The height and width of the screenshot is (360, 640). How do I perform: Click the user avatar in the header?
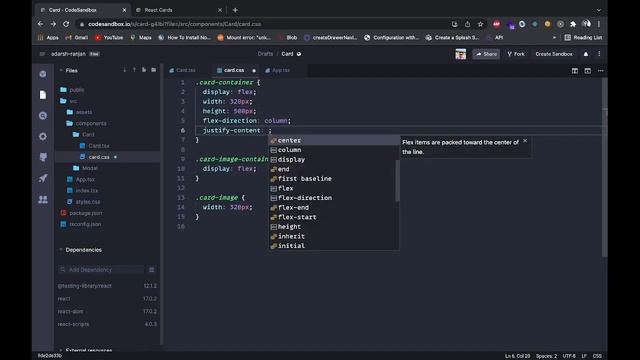461,54
